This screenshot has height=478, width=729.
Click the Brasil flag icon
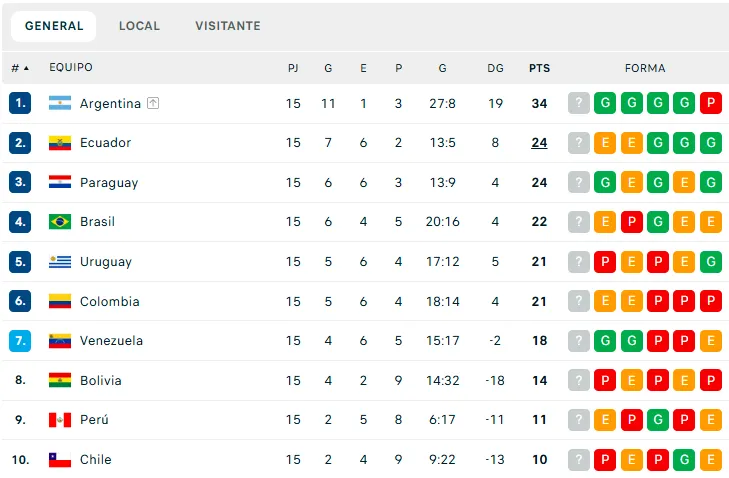click(x=60, y=222)
